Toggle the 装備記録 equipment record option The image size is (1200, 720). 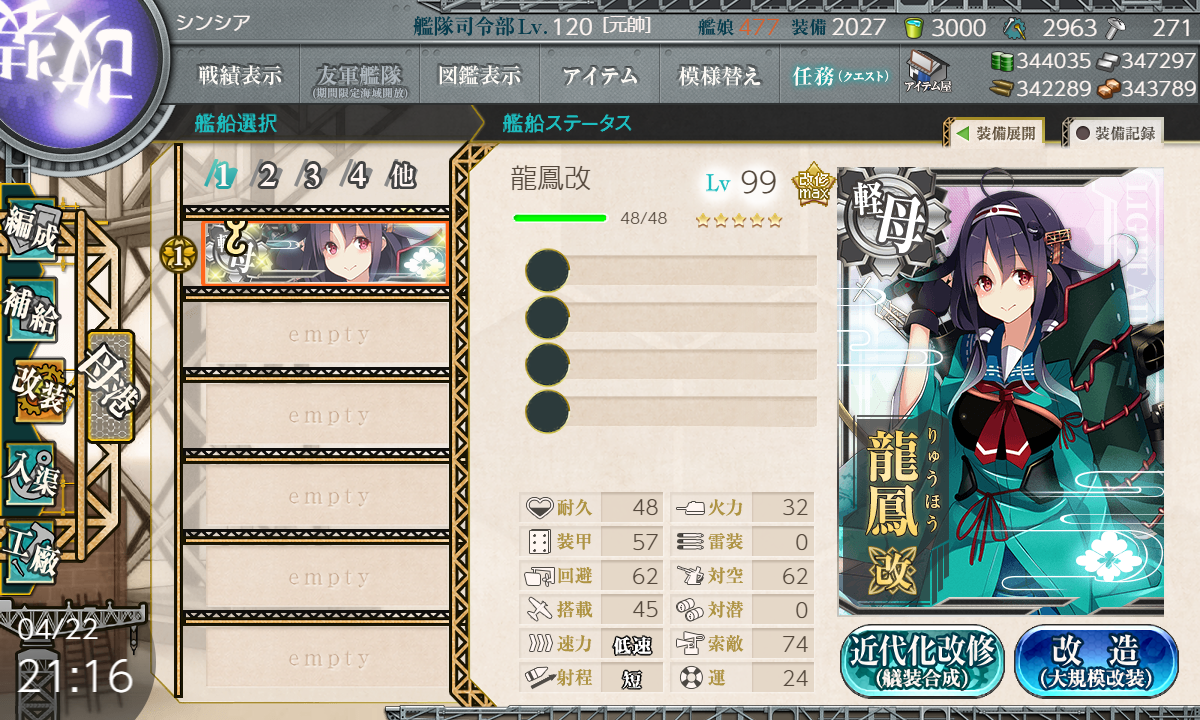pos(1114,133)
